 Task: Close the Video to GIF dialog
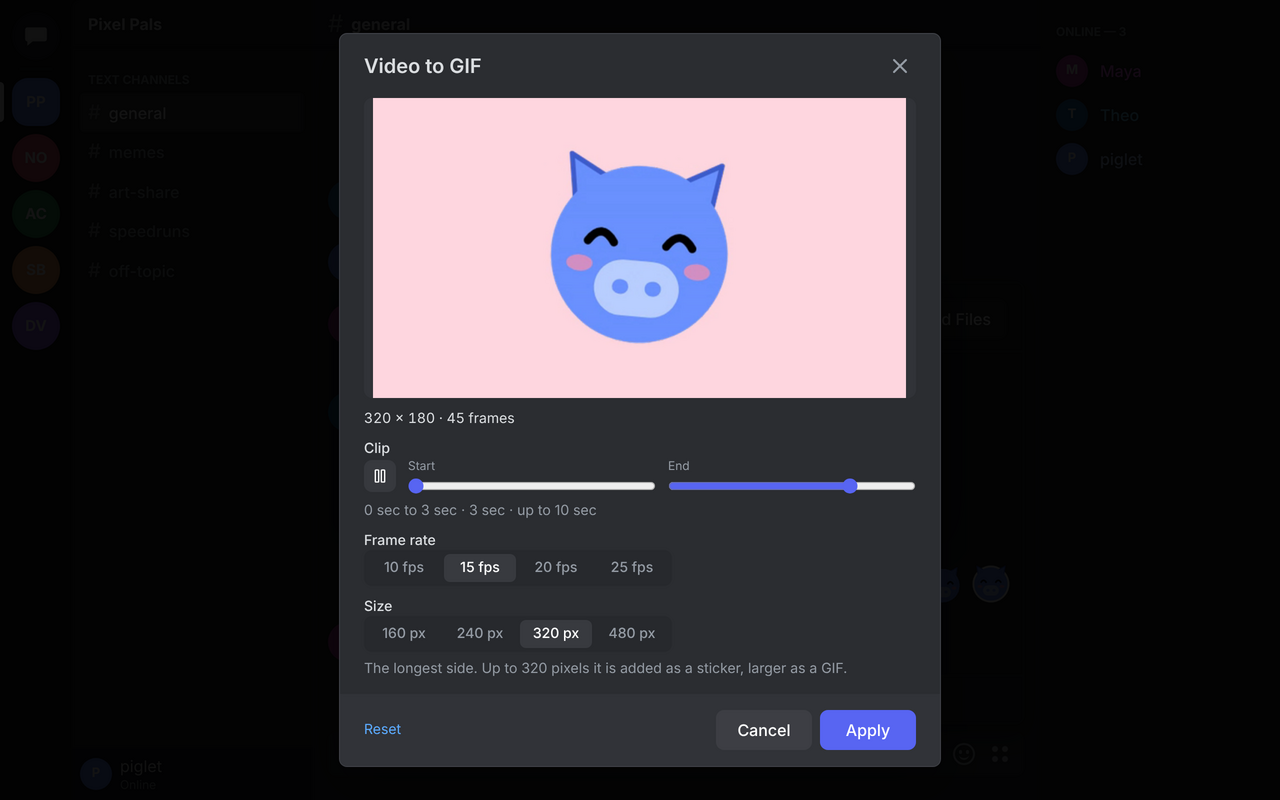(x=900, y=66)
